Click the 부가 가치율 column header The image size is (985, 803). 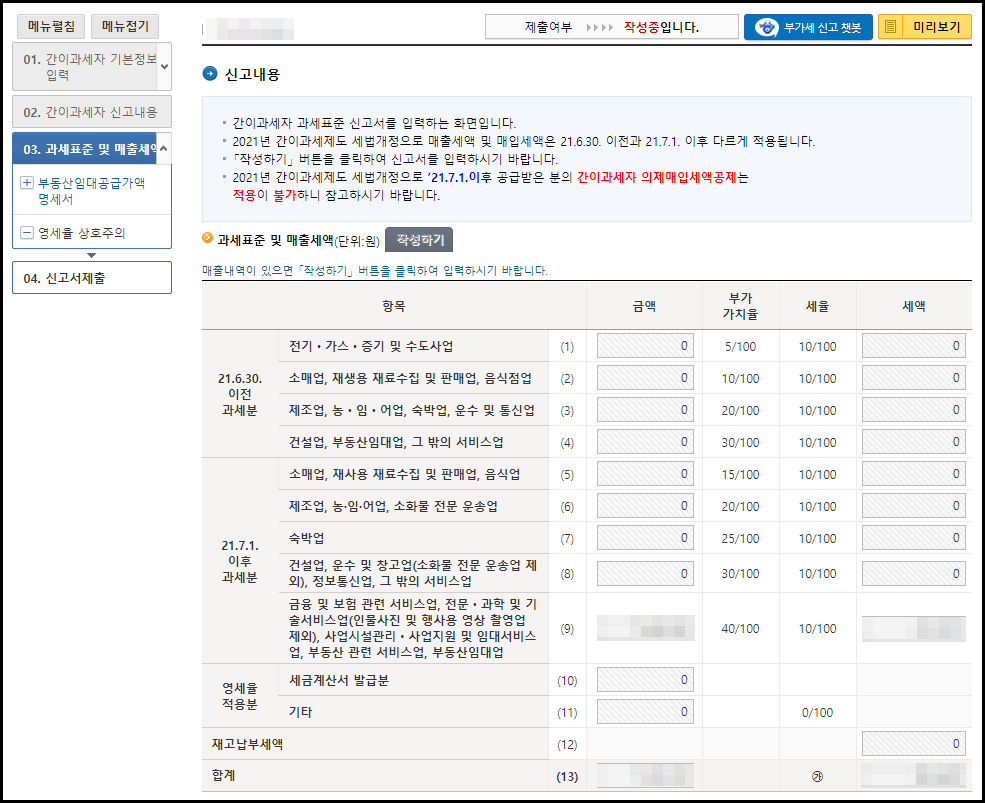coord(740,306)
